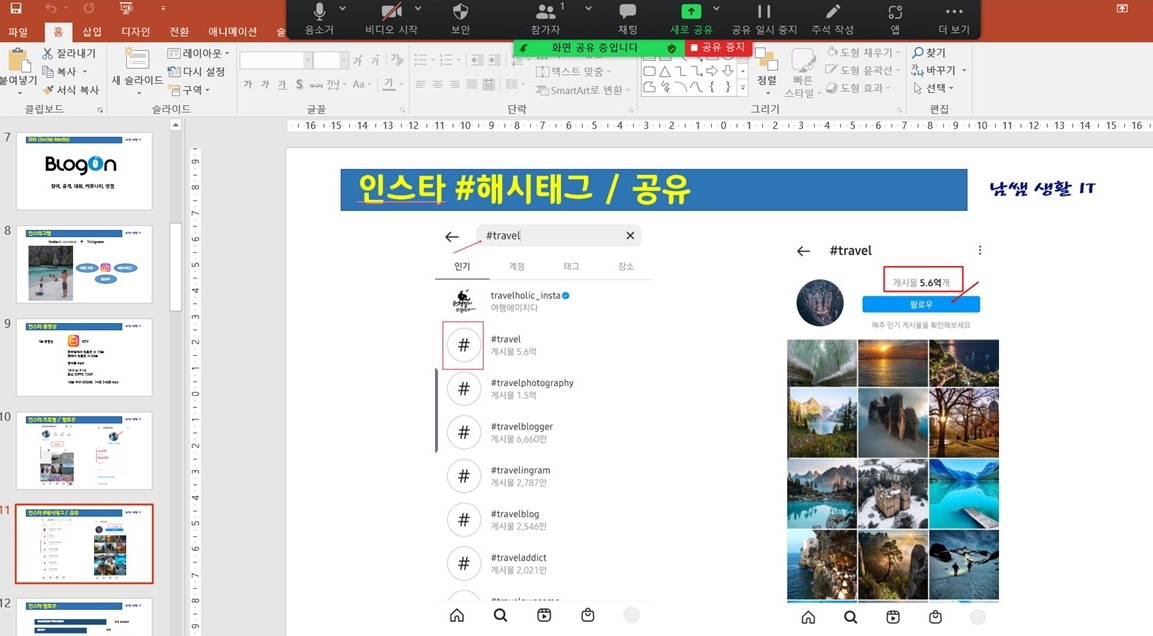Screen dimensions: 1153x636
Task: Pick the font color swatch
Action: [389, 86]
